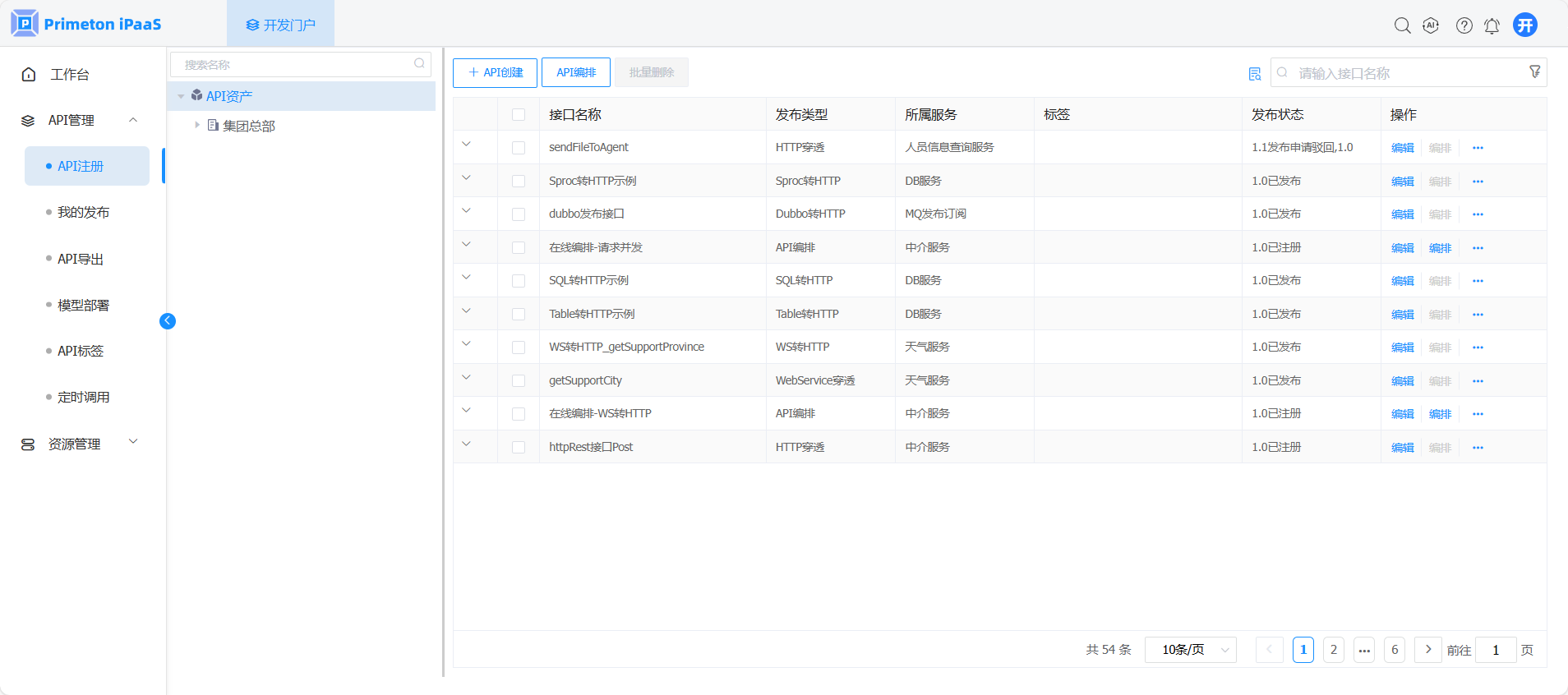The image size is (1568, 695).
Task: Tick the checkbox for sendFileToAgent
Action: click(519, 148)
